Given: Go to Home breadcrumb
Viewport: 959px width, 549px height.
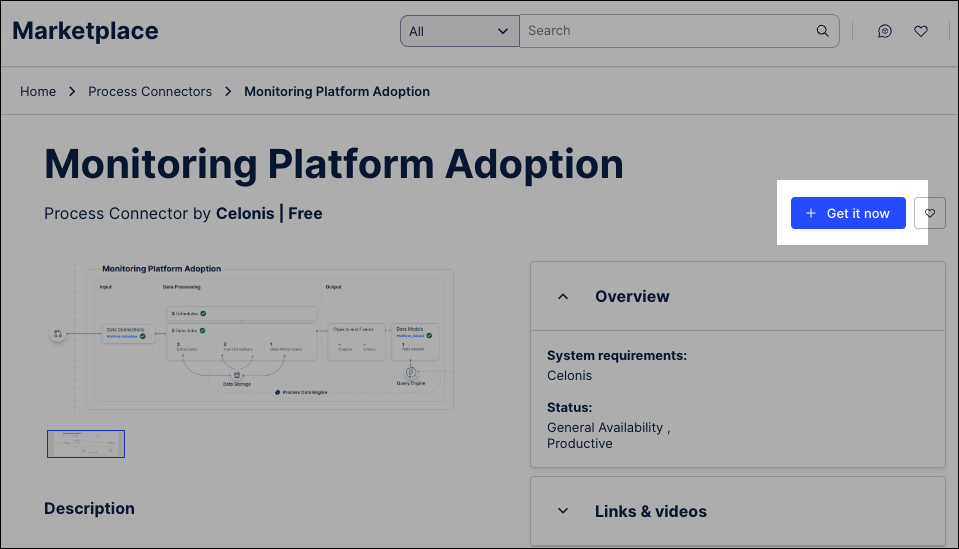Looking at the screenshot, I should 38,91.
